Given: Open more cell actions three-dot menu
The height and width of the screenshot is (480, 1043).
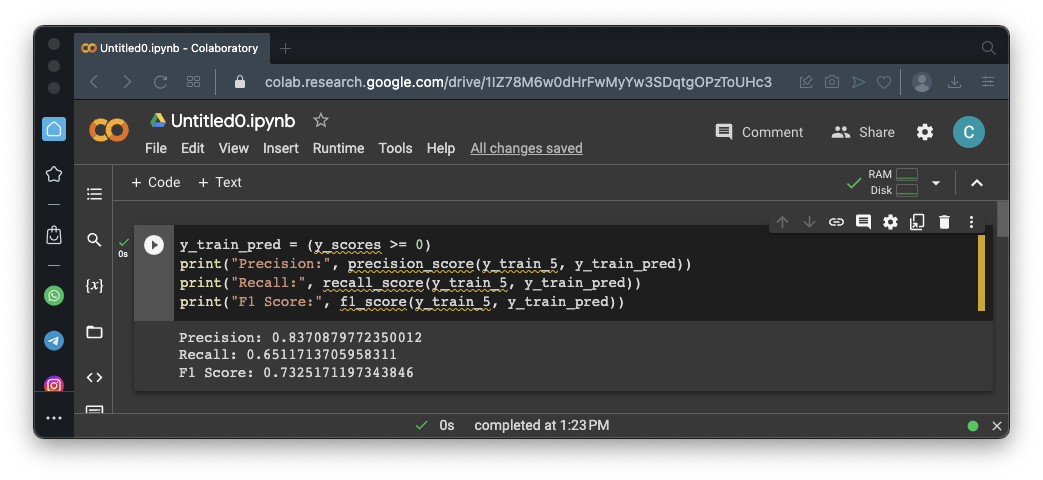Looking at the screenshot, I should pos(971,222).
